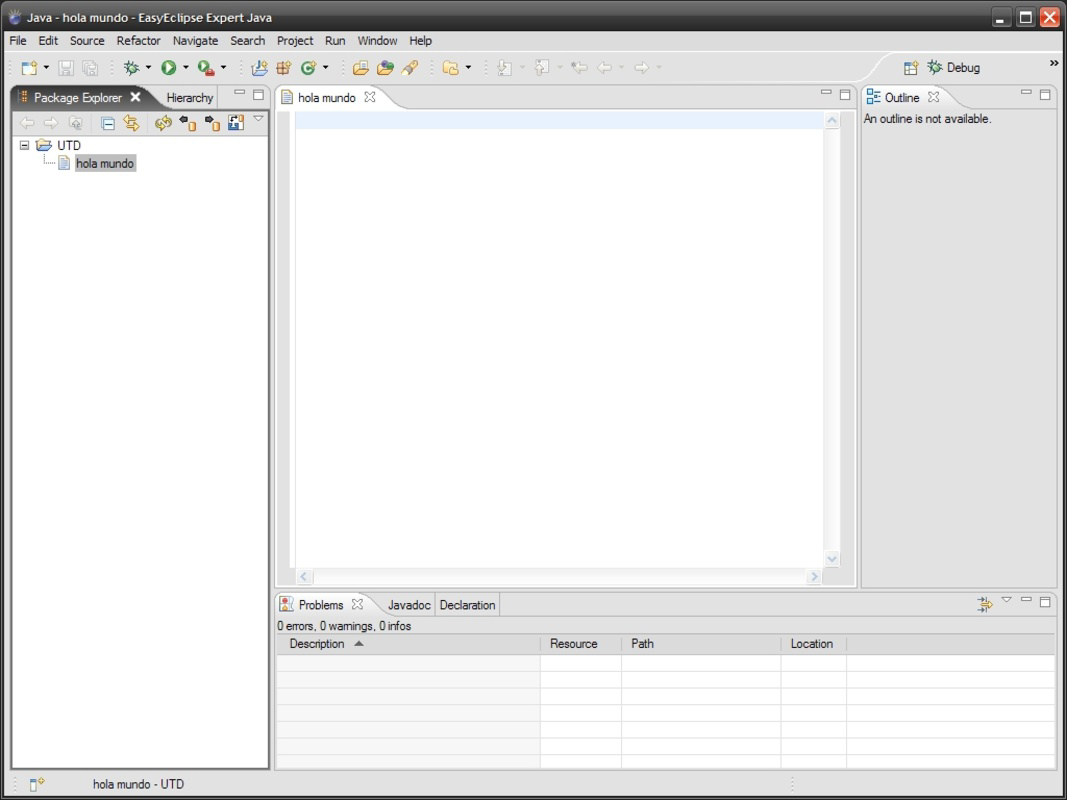Open the Search toolbar icon
Image resolution: width=1067 pixels, height=800 pixels.
(x=410, y=67)
